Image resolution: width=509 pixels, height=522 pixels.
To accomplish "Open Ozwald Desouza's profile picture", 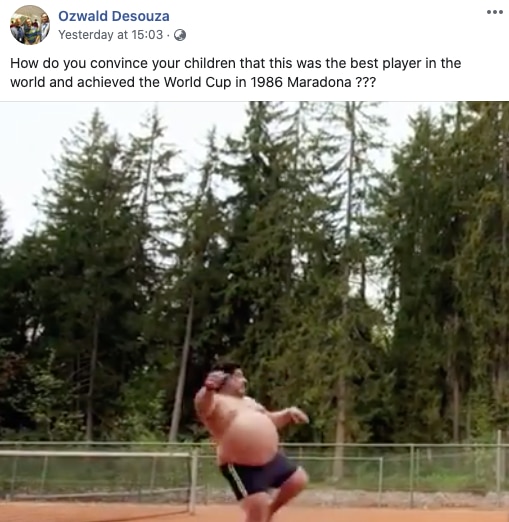I will coord(30,25).
